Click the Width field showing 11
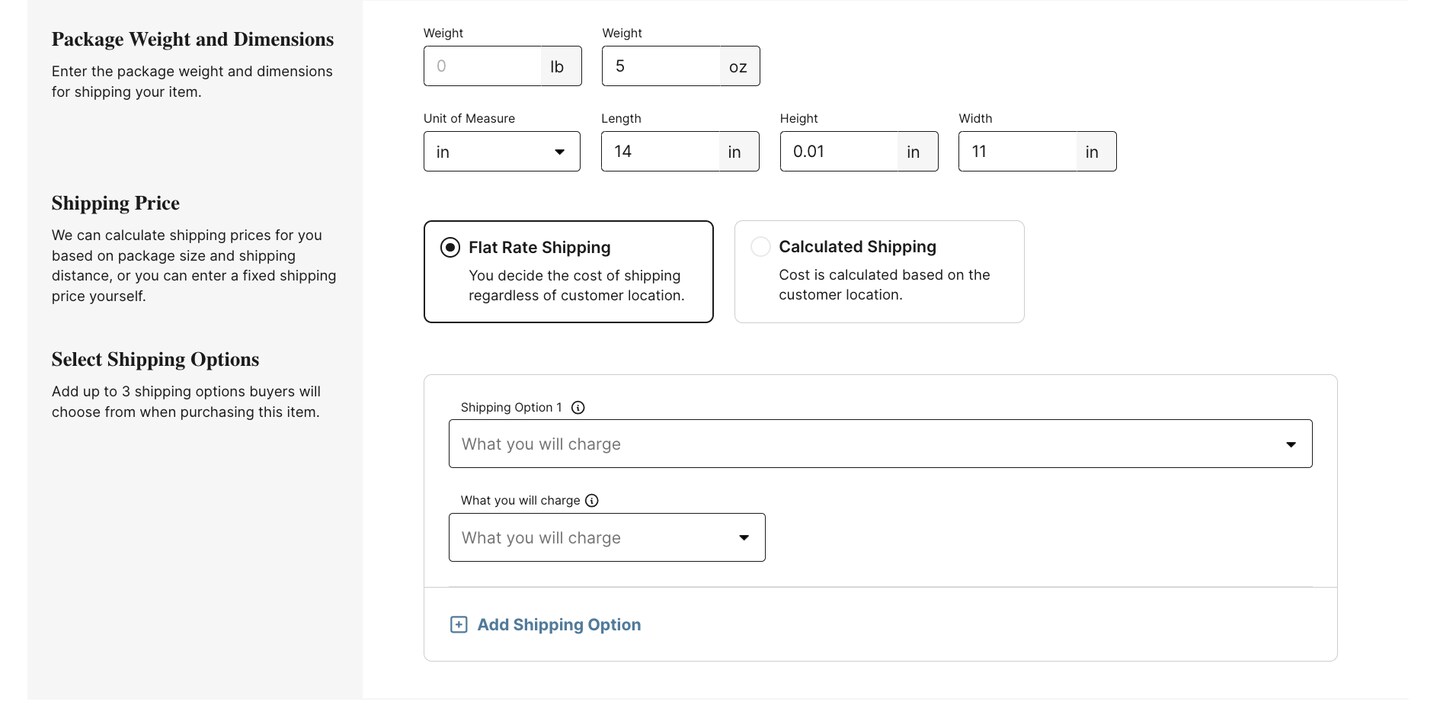The height and width of the screenshot is (718, 1440). (1018, 150)
